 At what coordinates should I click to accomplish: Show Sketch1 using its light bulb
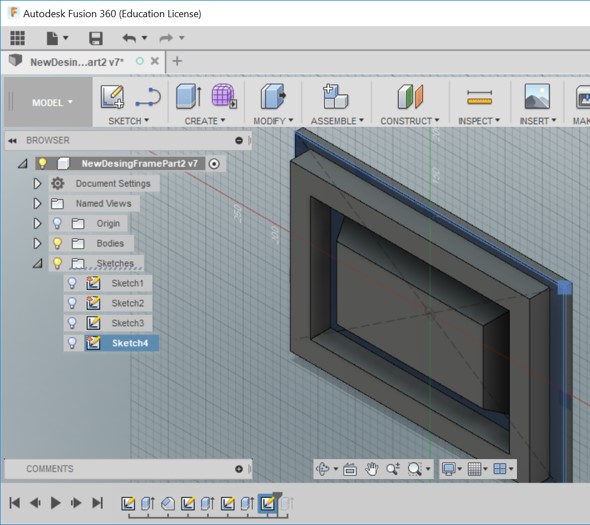72,283
